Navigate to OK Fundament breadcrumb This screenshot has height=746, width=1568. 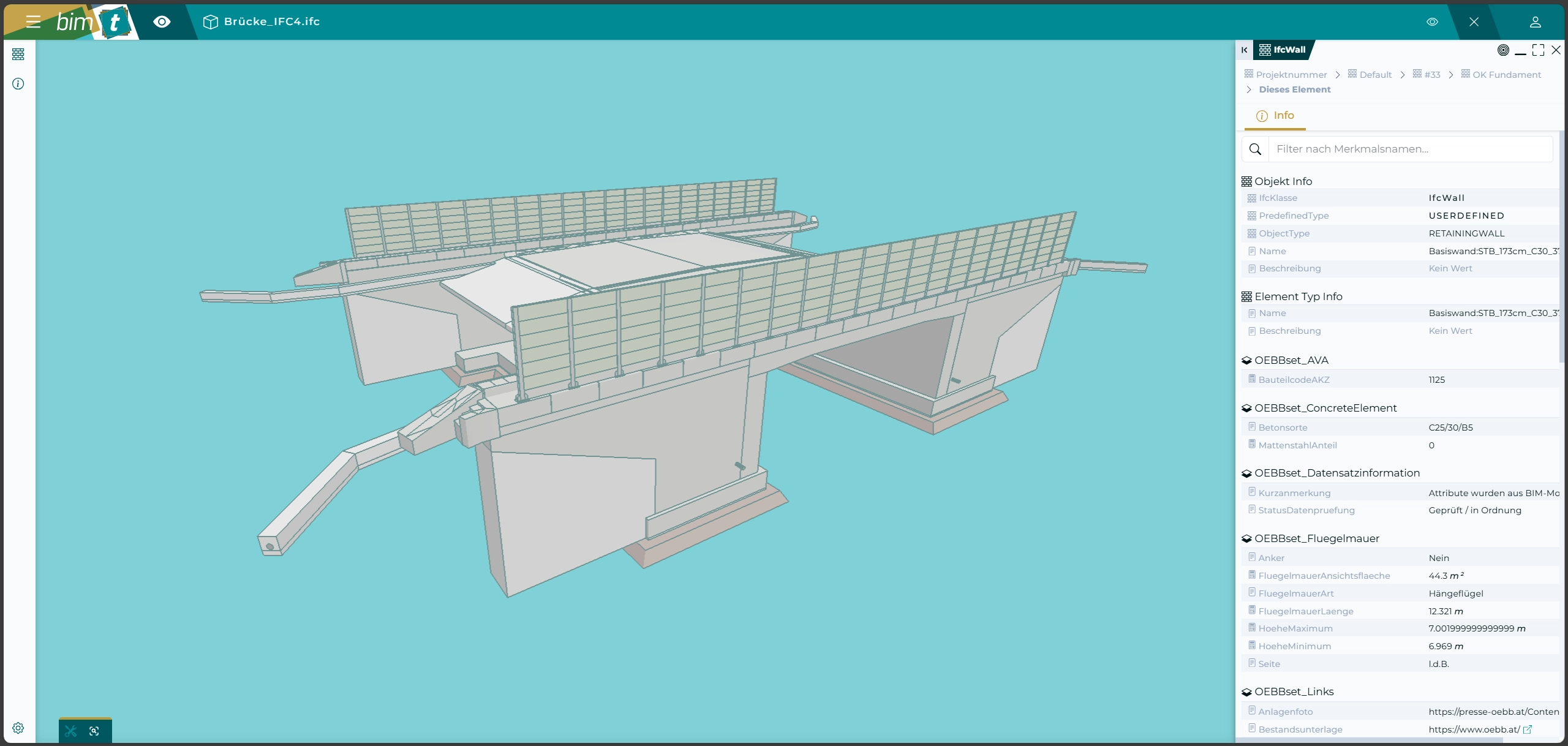[1506, 75]
